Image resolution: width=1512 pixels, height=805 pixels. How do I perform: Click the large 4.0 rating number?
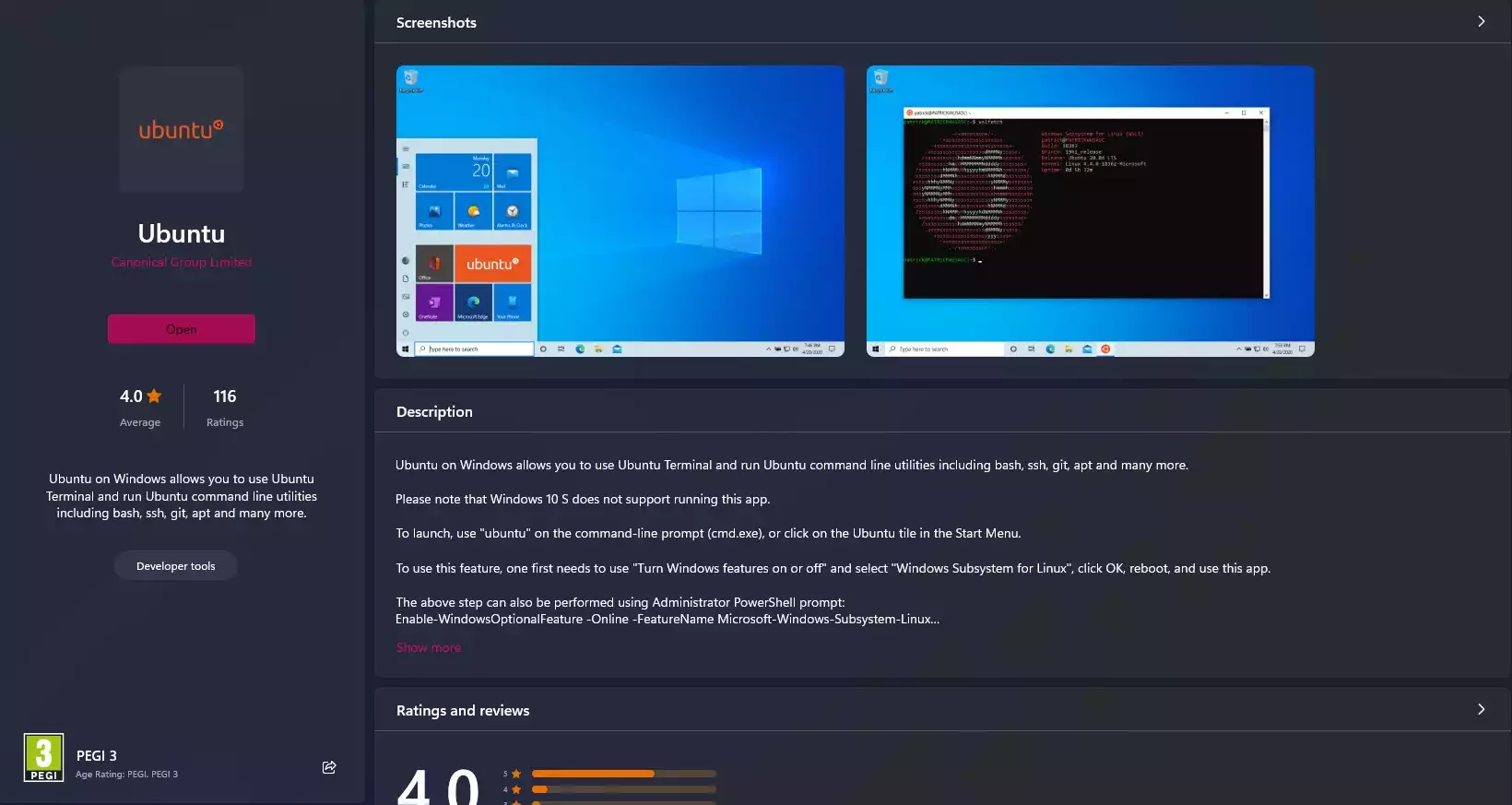(439, 787)
